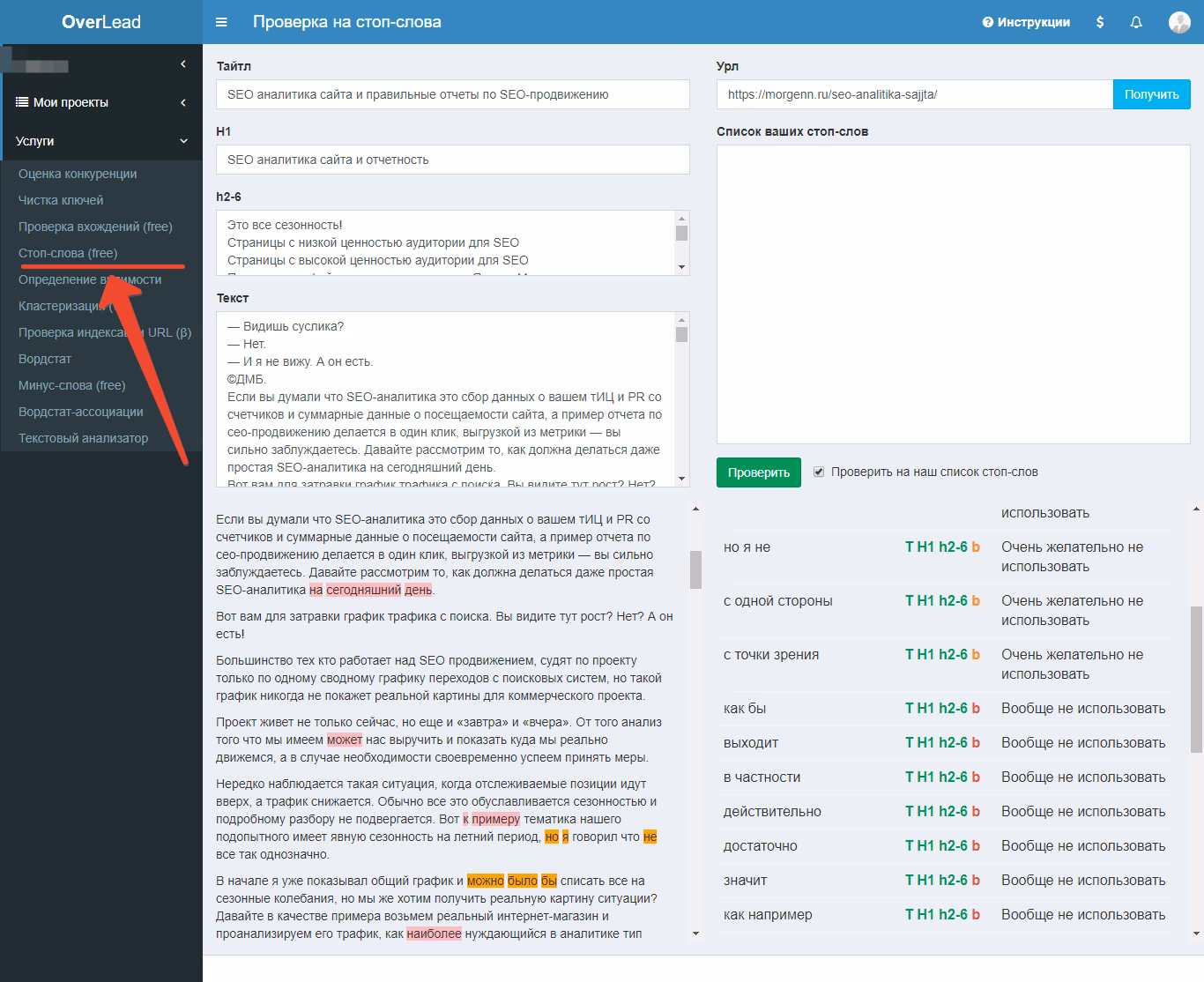Image resolution: width=1204 pixels, height=982 pixels.
Task: Click the profile avatar
Action: [x=1178, y=23]
